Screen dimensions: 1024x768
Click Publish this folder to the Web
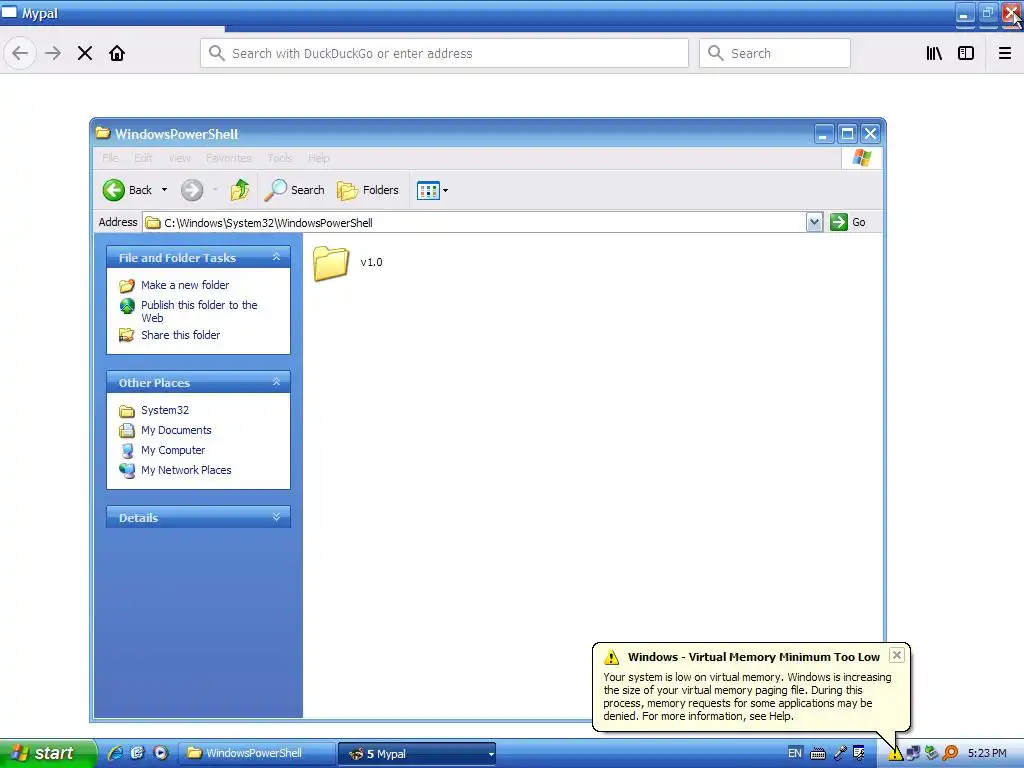tap(199, 312)
